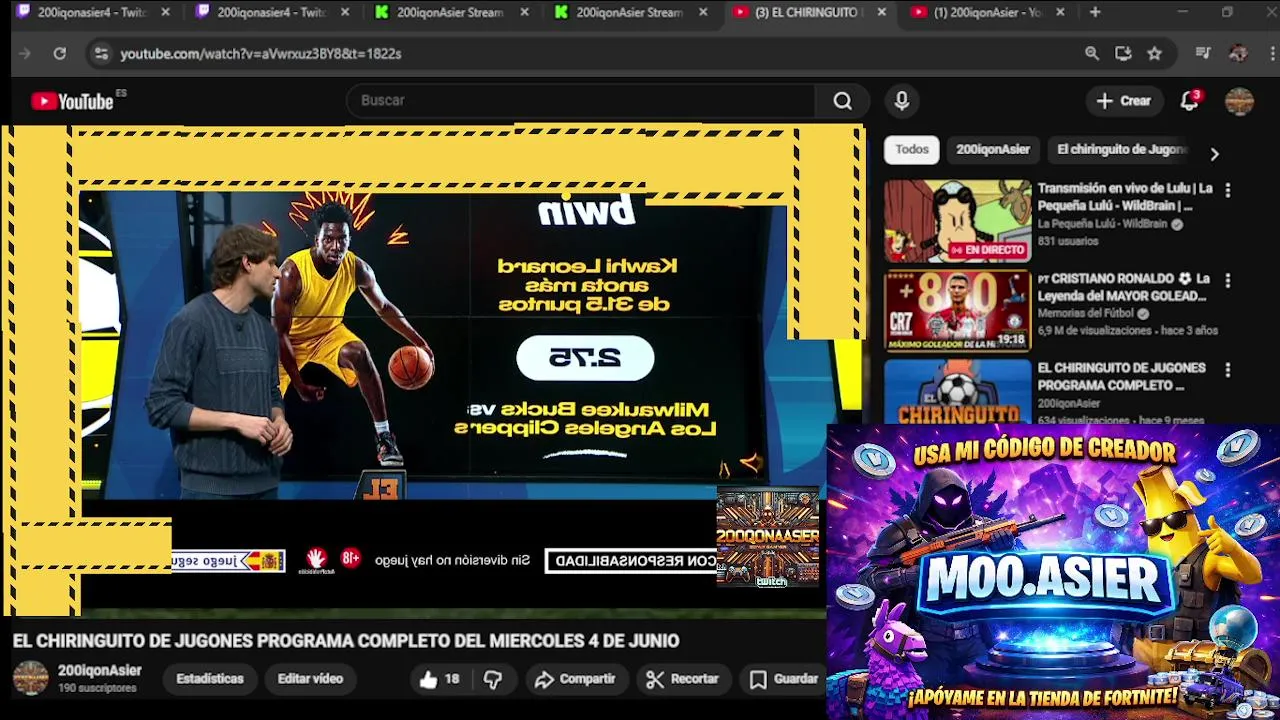Open options for the Cristiano Ronaldo video
The width and height of the screenshot is (1280, 720).
point(1227,281)
